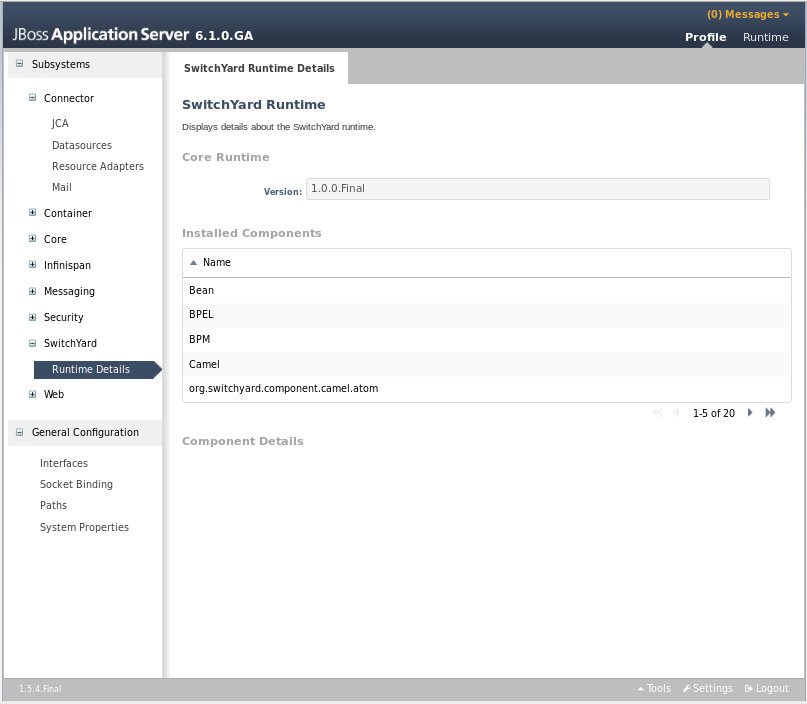Click the Version input field
The width and height of the screenshot is (807, 704).
coord(538,189)
